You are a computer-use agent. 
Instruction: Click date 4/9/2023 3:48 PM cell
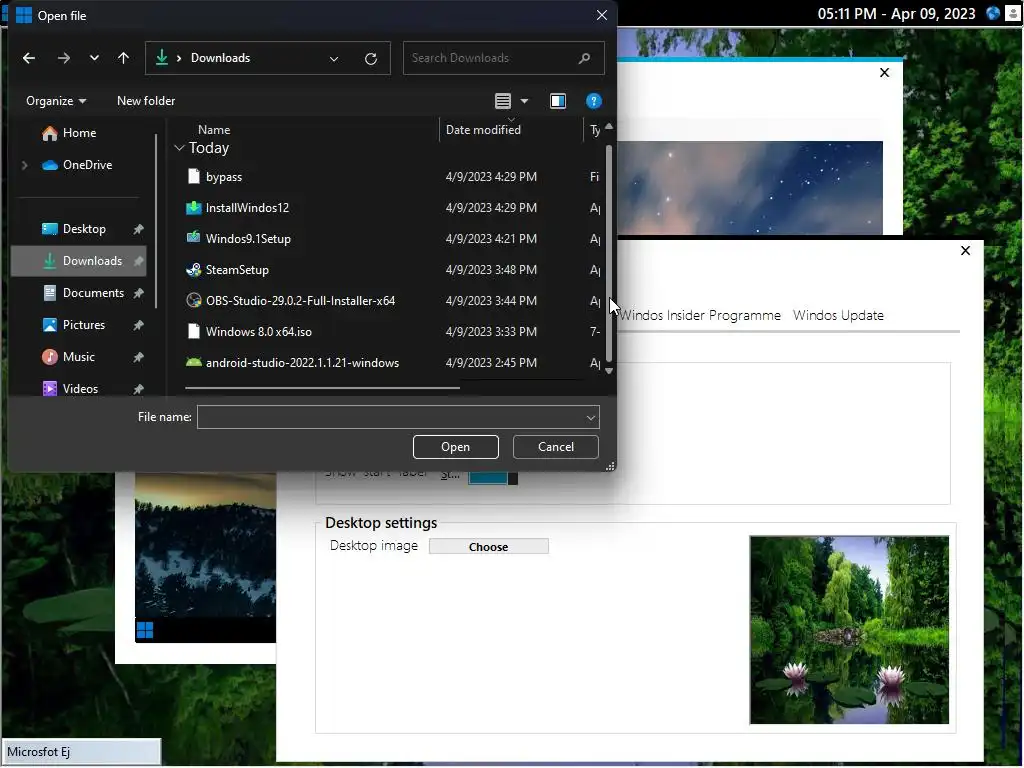coord(491,270)
